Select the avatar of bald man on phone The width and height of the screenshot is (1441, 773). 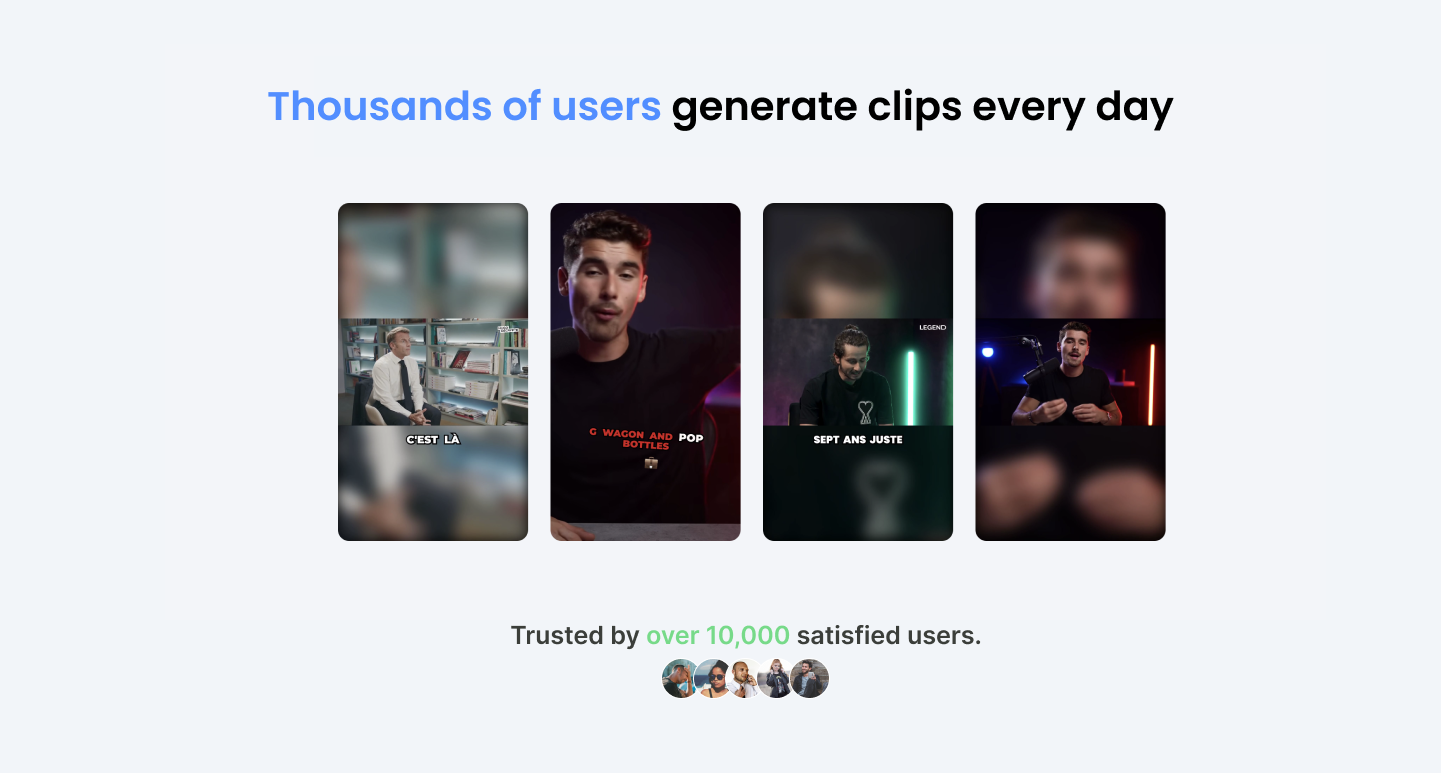pos(745,679)
